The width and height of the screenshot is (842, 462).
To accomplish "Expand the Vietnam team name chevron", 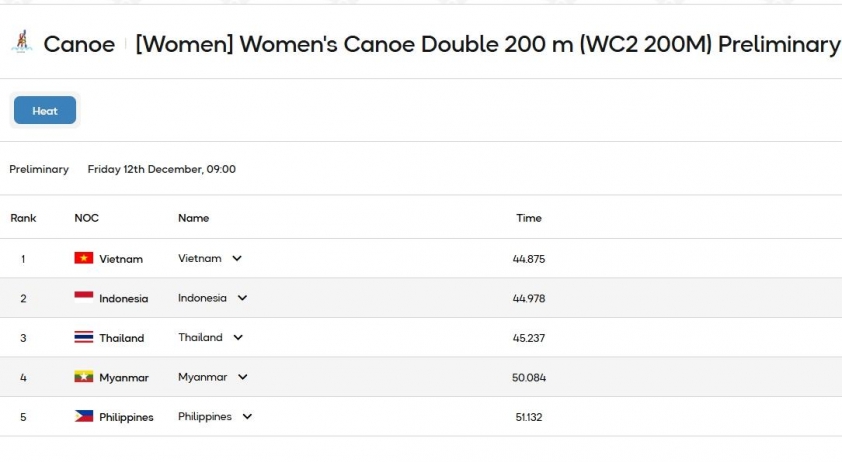I will (x=237, y=258).
